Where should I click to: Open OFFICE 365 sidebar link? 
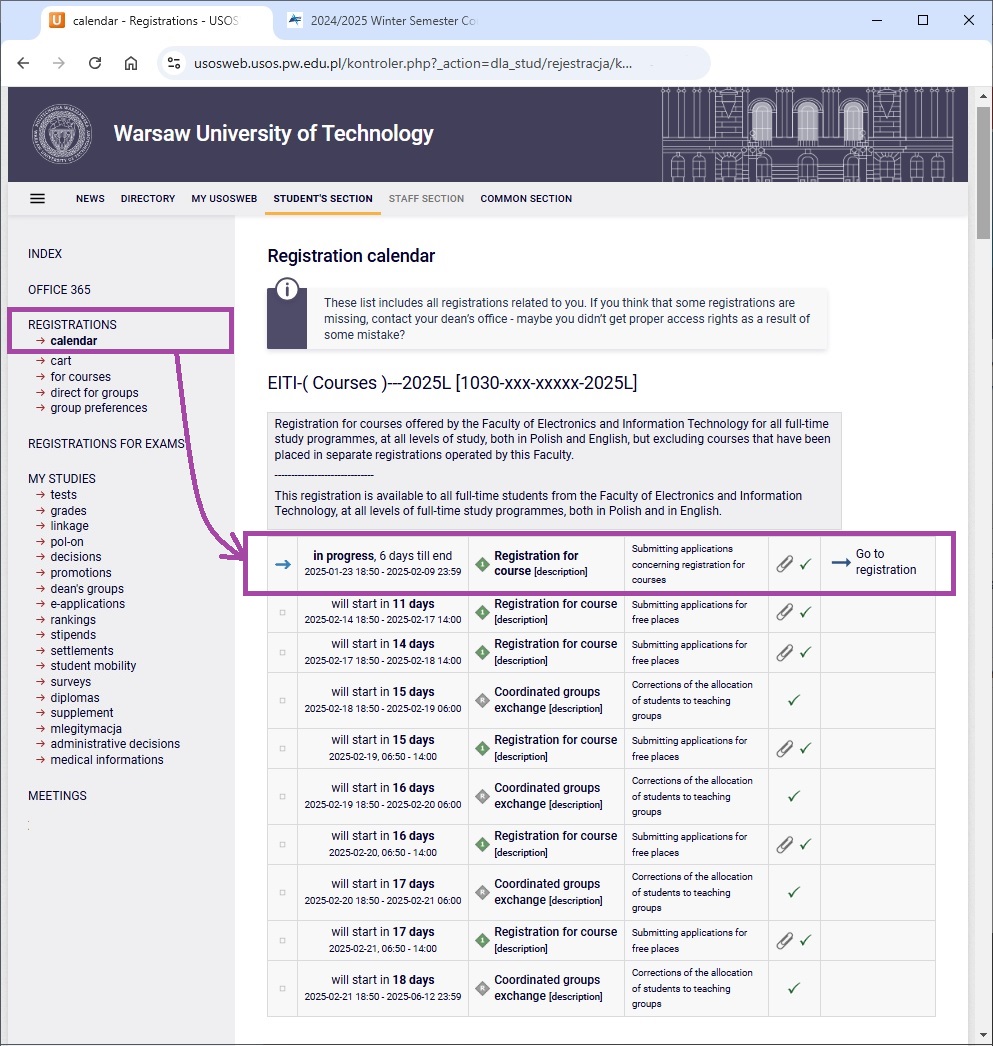click(x=59, y=290)
